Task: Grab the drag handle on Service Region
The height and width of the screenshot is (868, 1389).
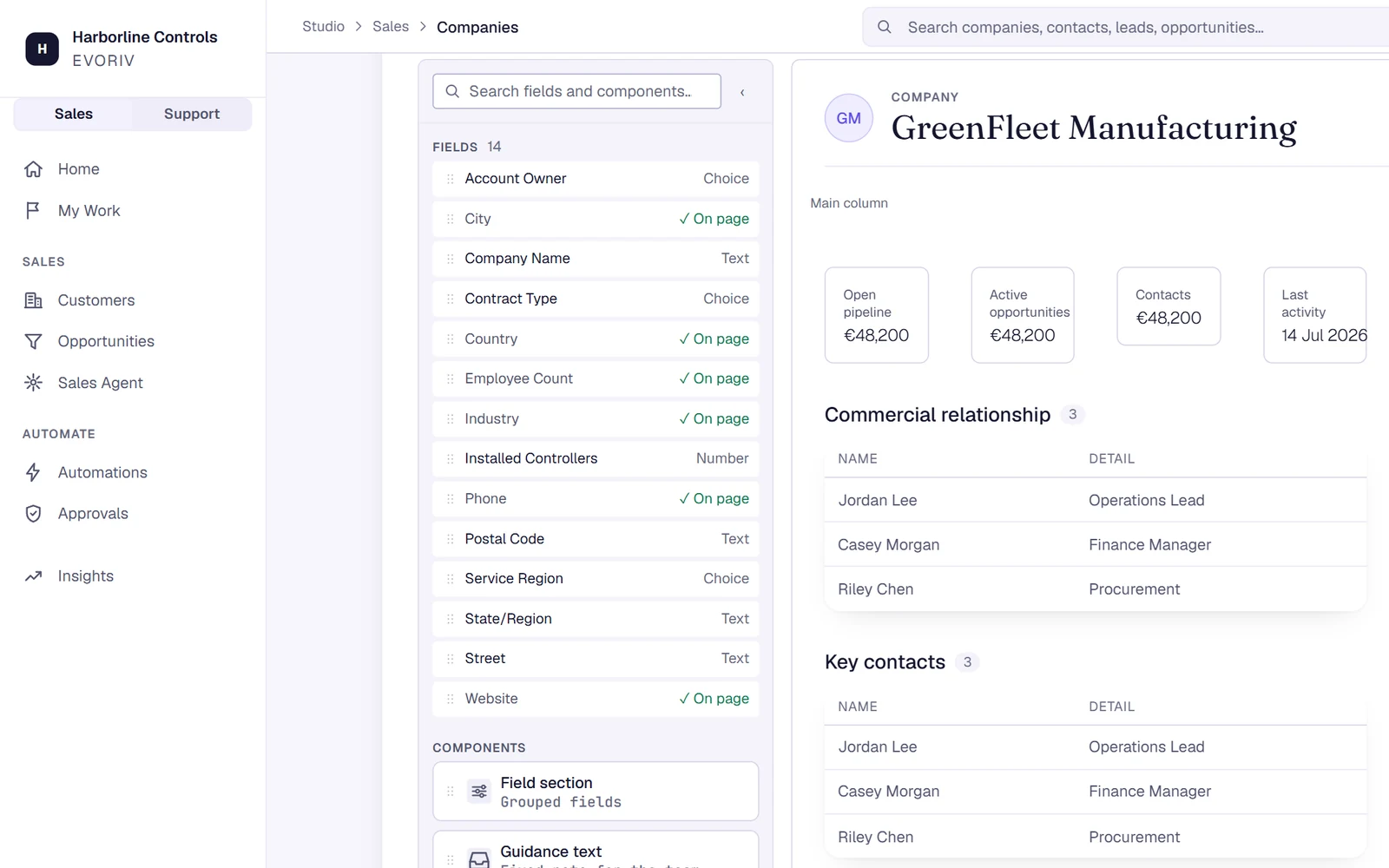Action: coord(450,579)
